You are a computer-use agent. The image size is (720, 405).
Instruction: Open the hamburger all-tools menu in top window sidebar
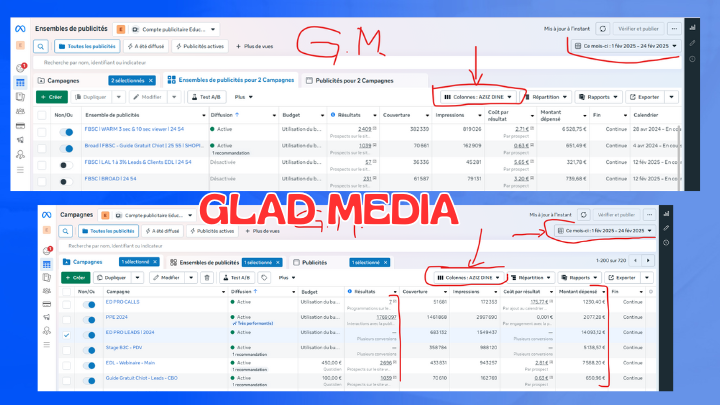click(x=20, y=170)
